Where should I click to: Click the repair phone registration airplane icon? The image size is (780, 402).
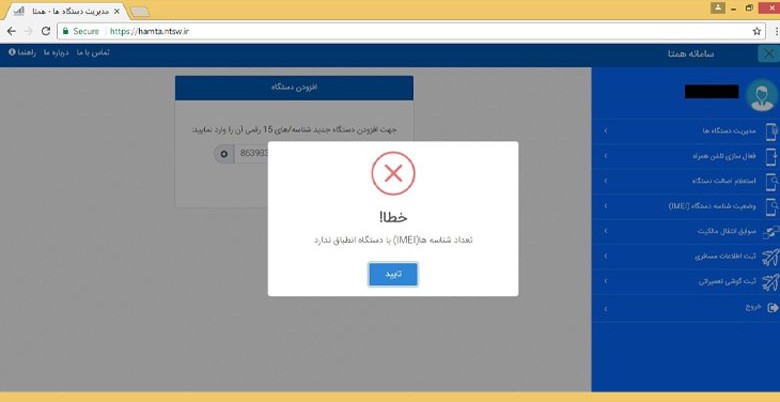click(x=771, y=282)
